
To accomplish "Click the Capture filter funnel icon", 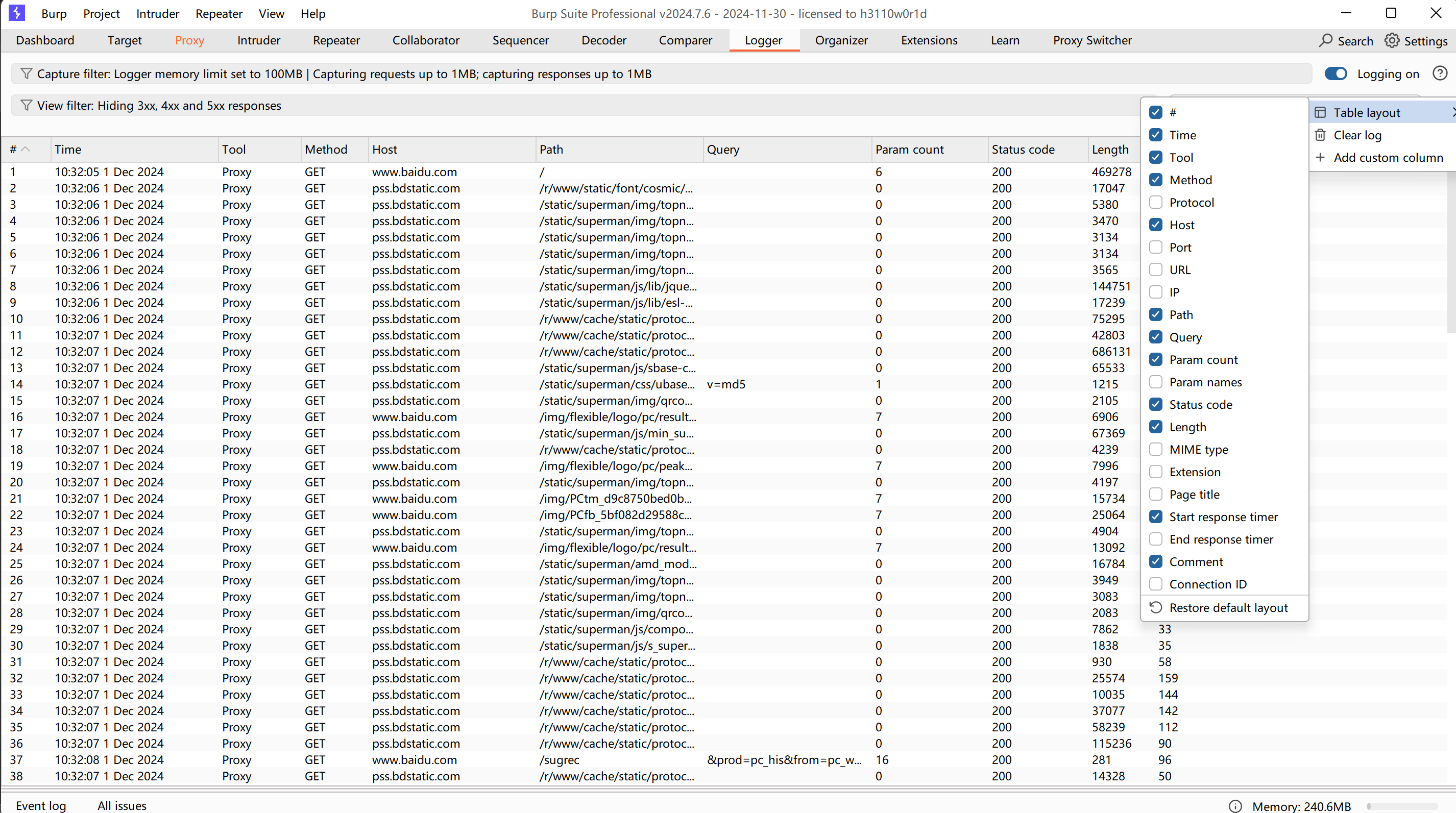I will (26, 74).
